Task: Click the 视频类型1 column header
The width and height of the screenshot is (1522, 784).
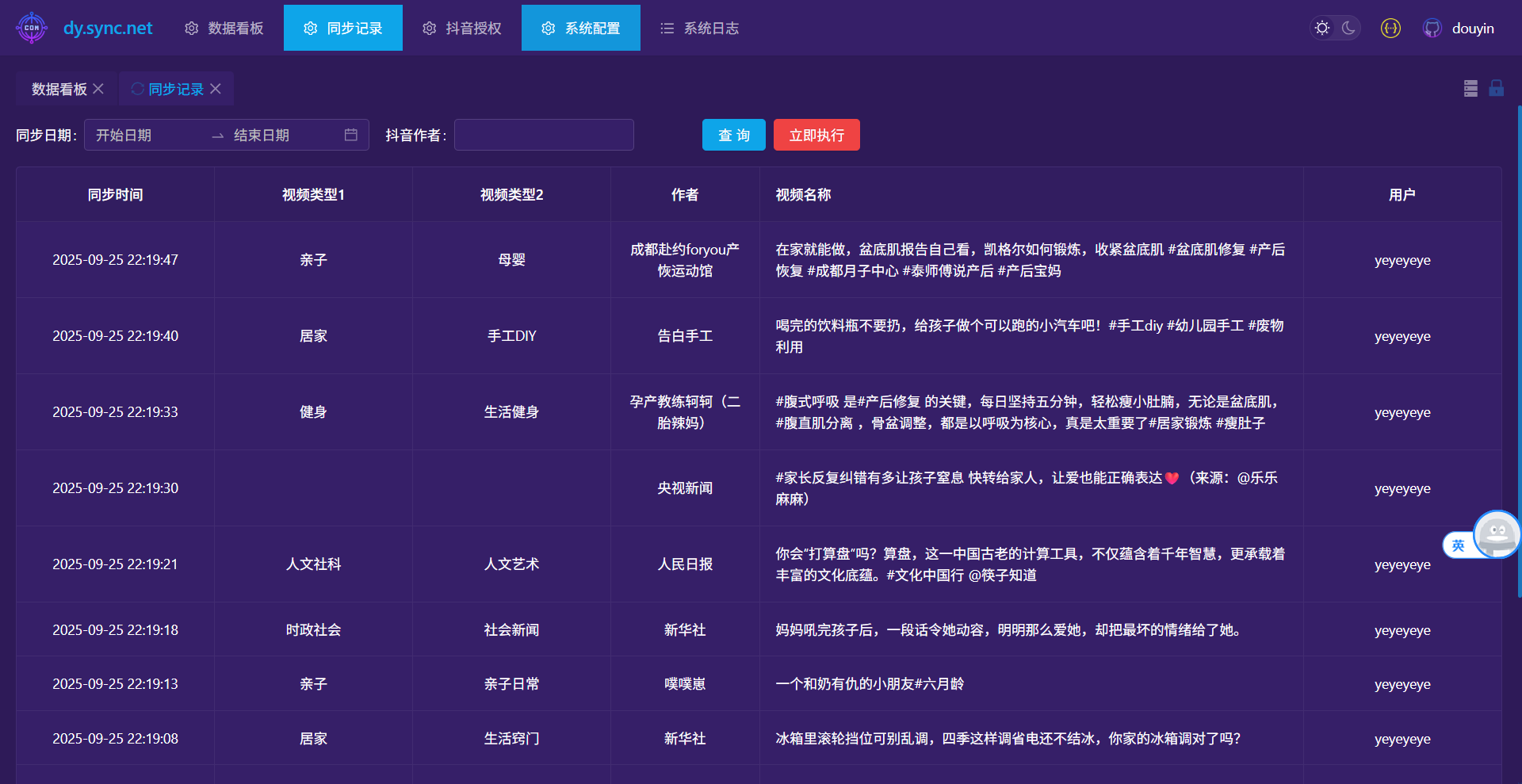Action: (x=313, y=194)
